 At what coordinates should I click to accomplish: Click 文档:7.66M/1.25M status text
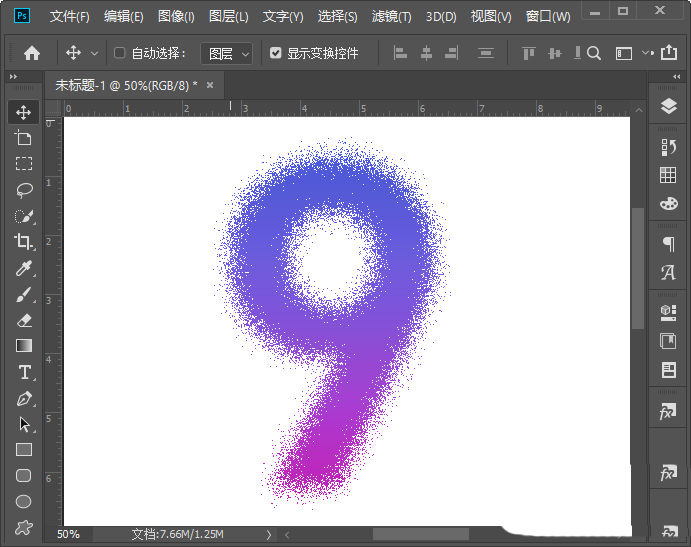pyautogui.click(x=178, y=535)
